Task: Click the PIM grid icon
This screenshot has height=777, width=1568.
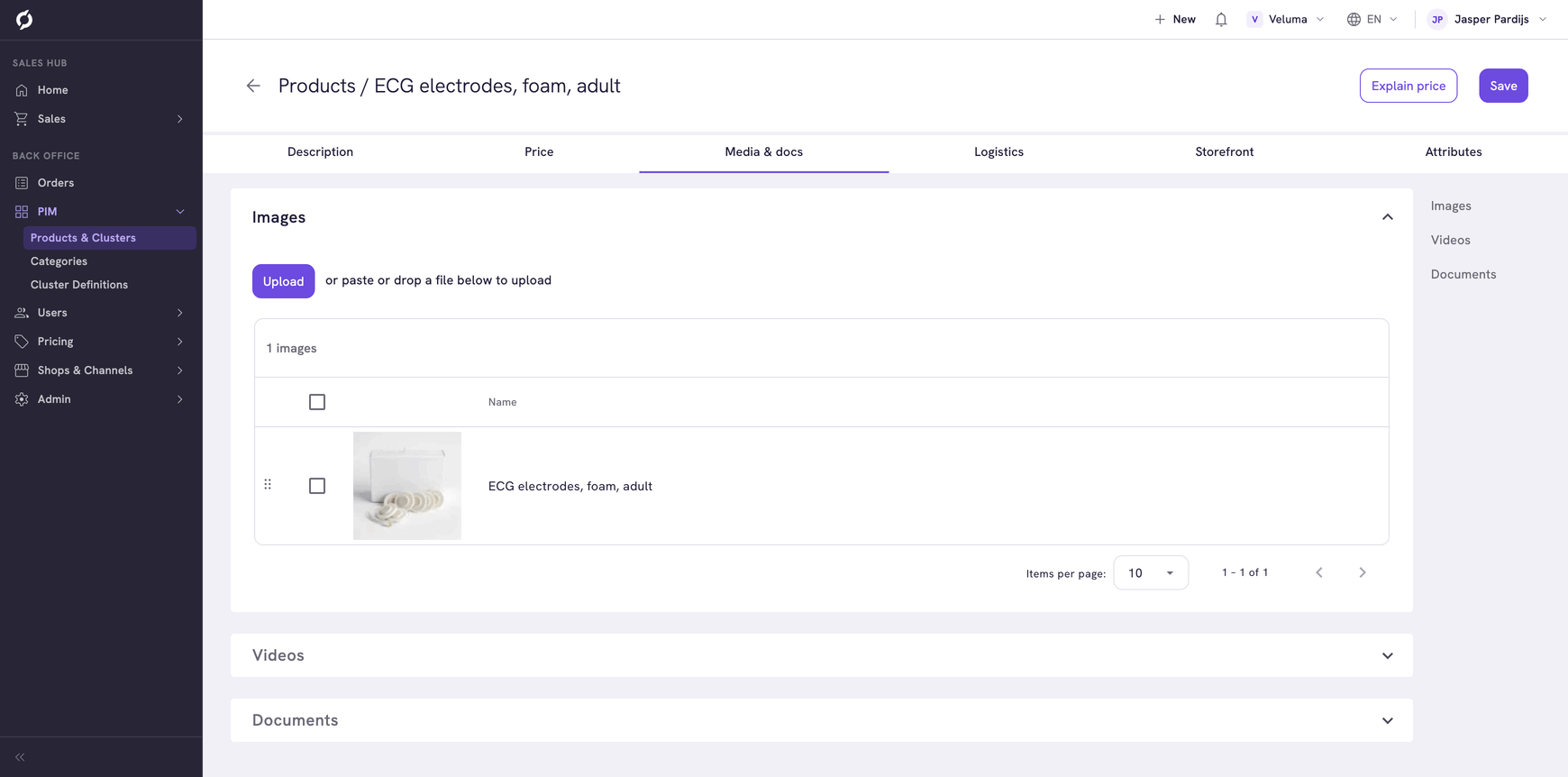Action: point(22,212)
